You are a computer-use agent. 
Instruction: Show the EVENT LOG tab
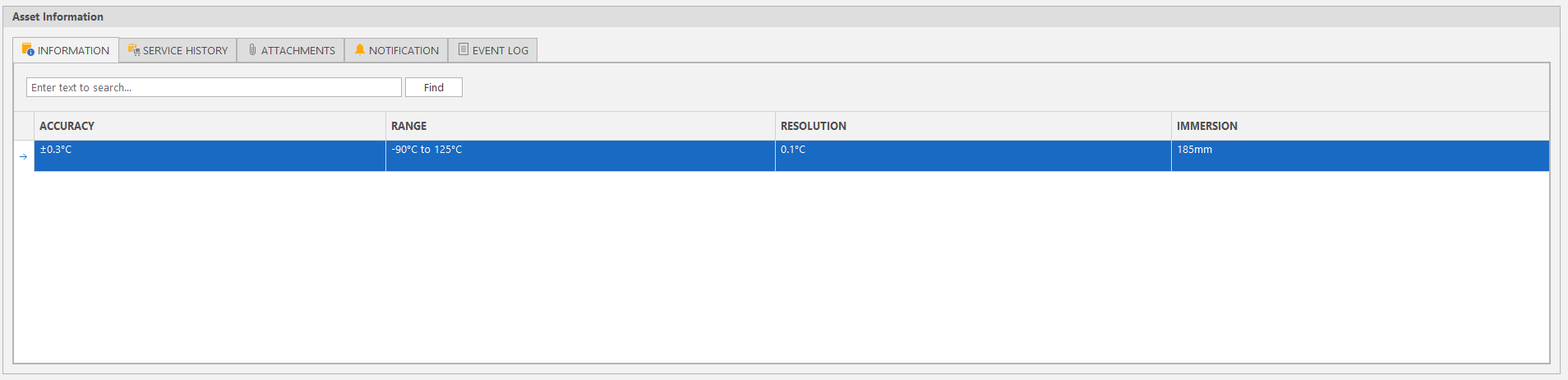tap(493, 50)
